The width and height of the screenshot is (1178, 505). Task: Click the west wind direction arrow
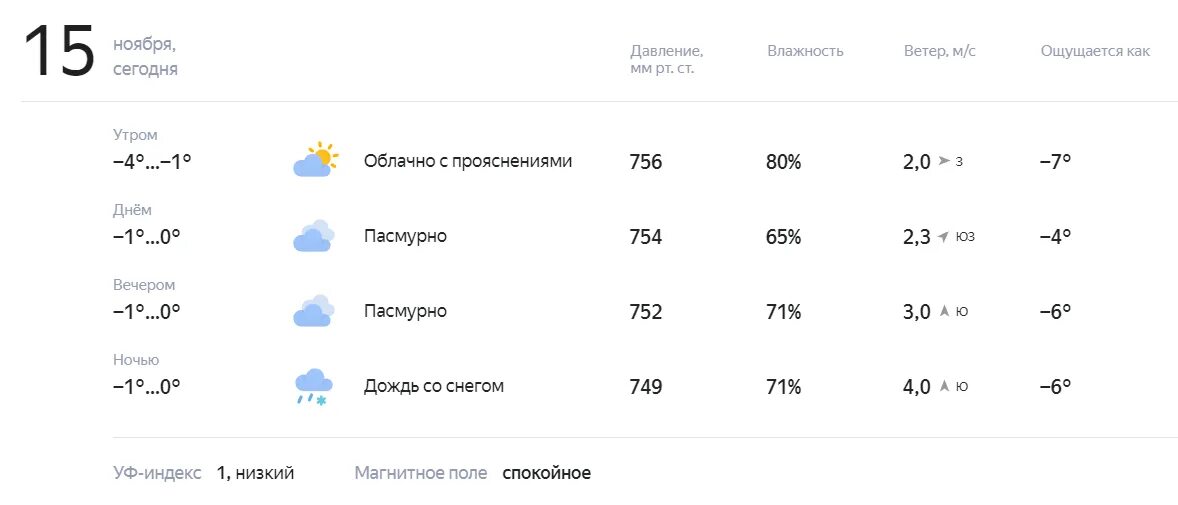point(944,161)
